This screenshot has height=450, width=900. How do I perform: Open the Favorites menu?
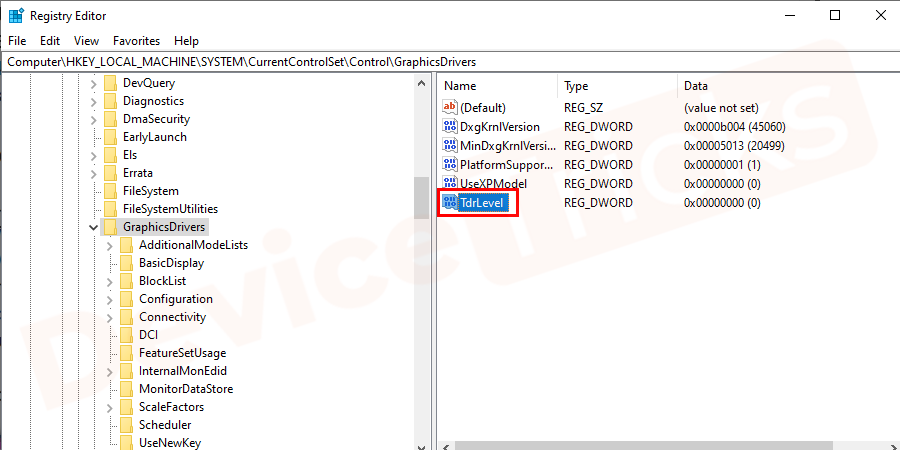(137, 41)
